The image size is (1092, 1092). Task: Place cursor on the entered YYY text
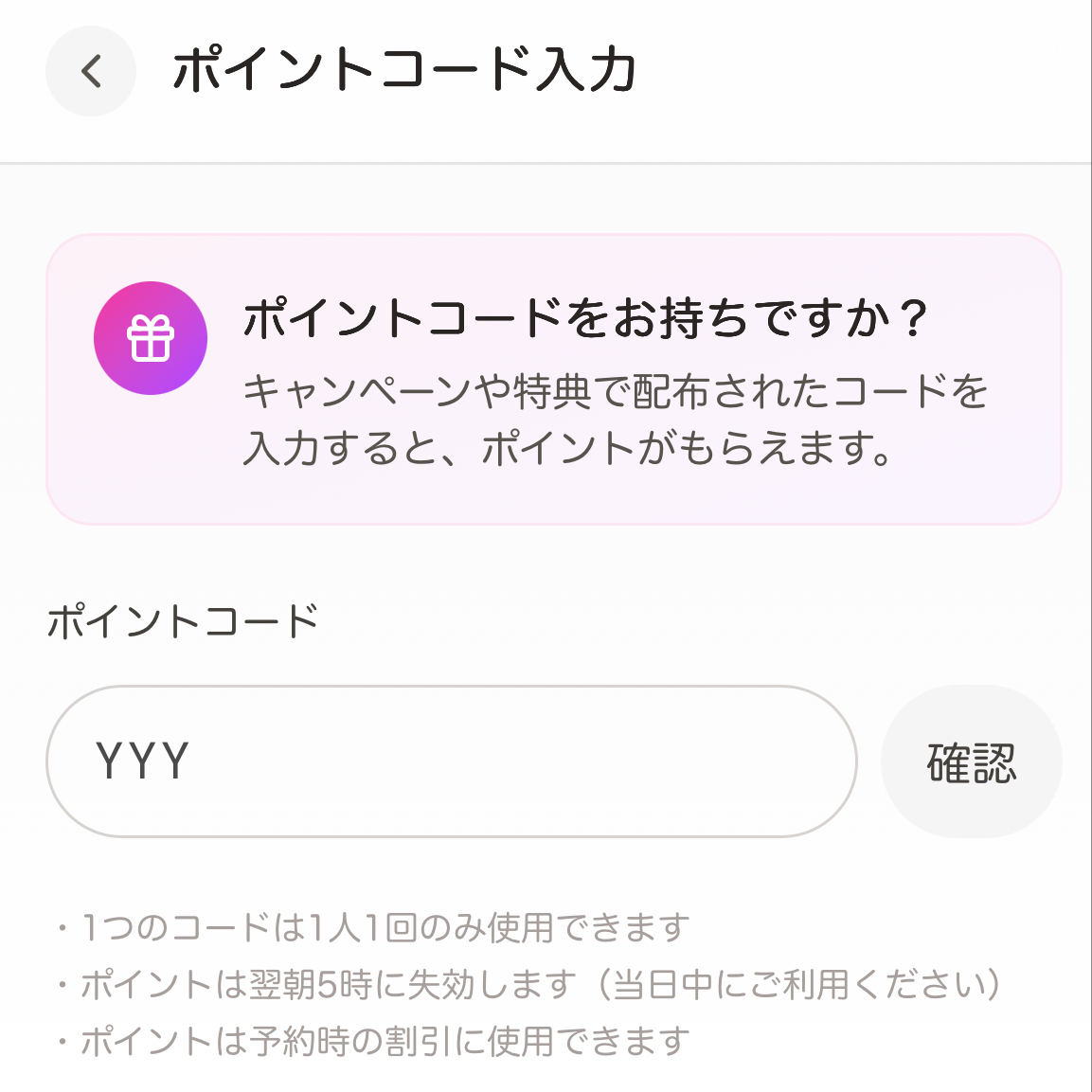[x=143, y=761]
